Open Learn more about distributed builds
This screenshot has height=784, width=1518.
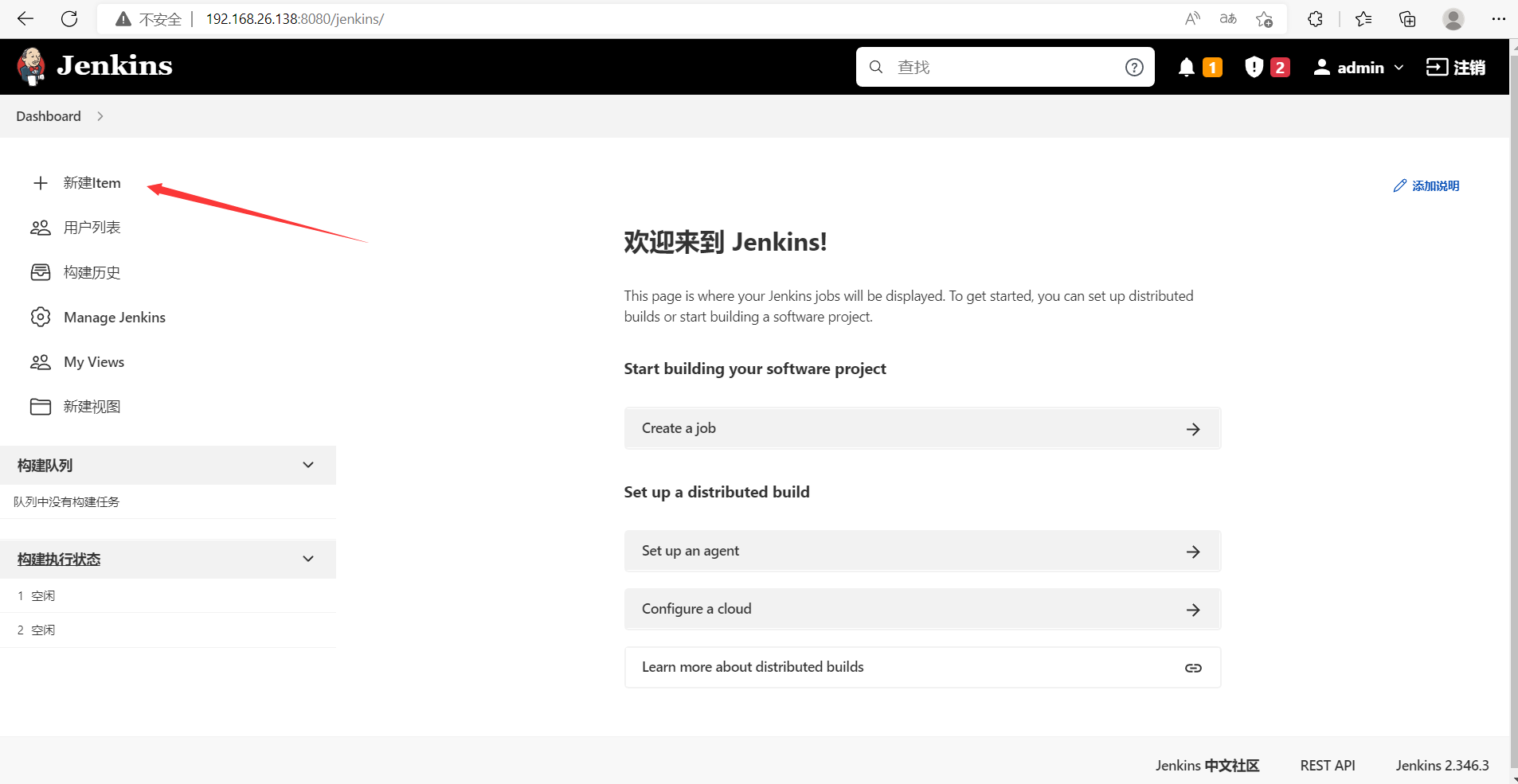tap(922, 667)
